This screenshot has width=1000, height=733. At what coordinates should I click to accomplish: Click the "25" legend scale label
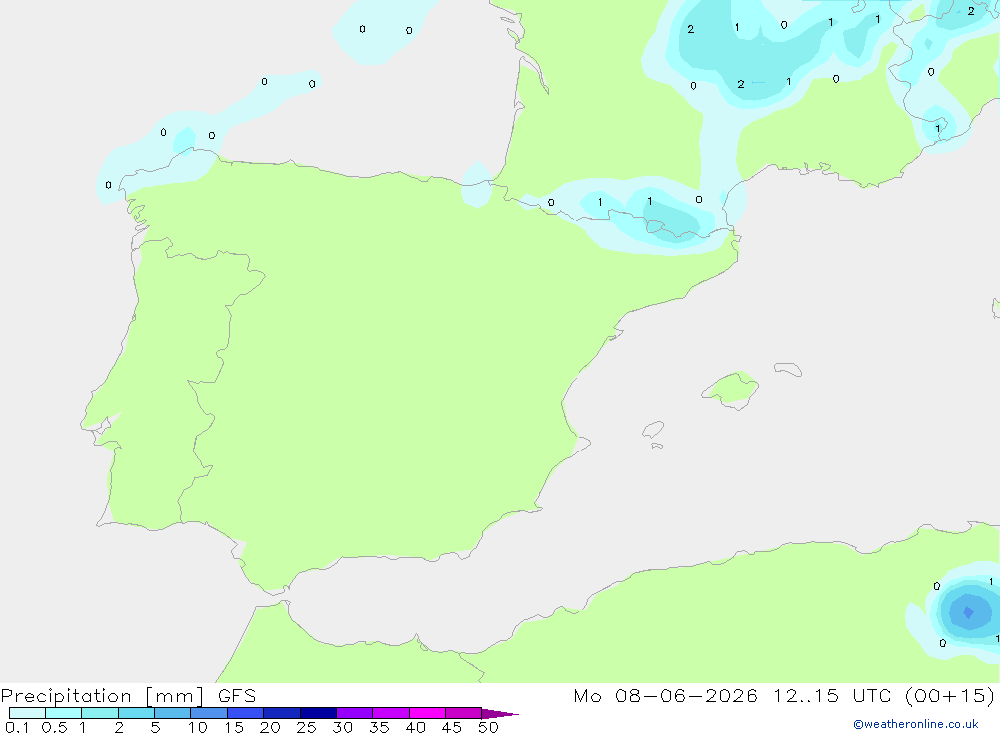pos(306,727)
